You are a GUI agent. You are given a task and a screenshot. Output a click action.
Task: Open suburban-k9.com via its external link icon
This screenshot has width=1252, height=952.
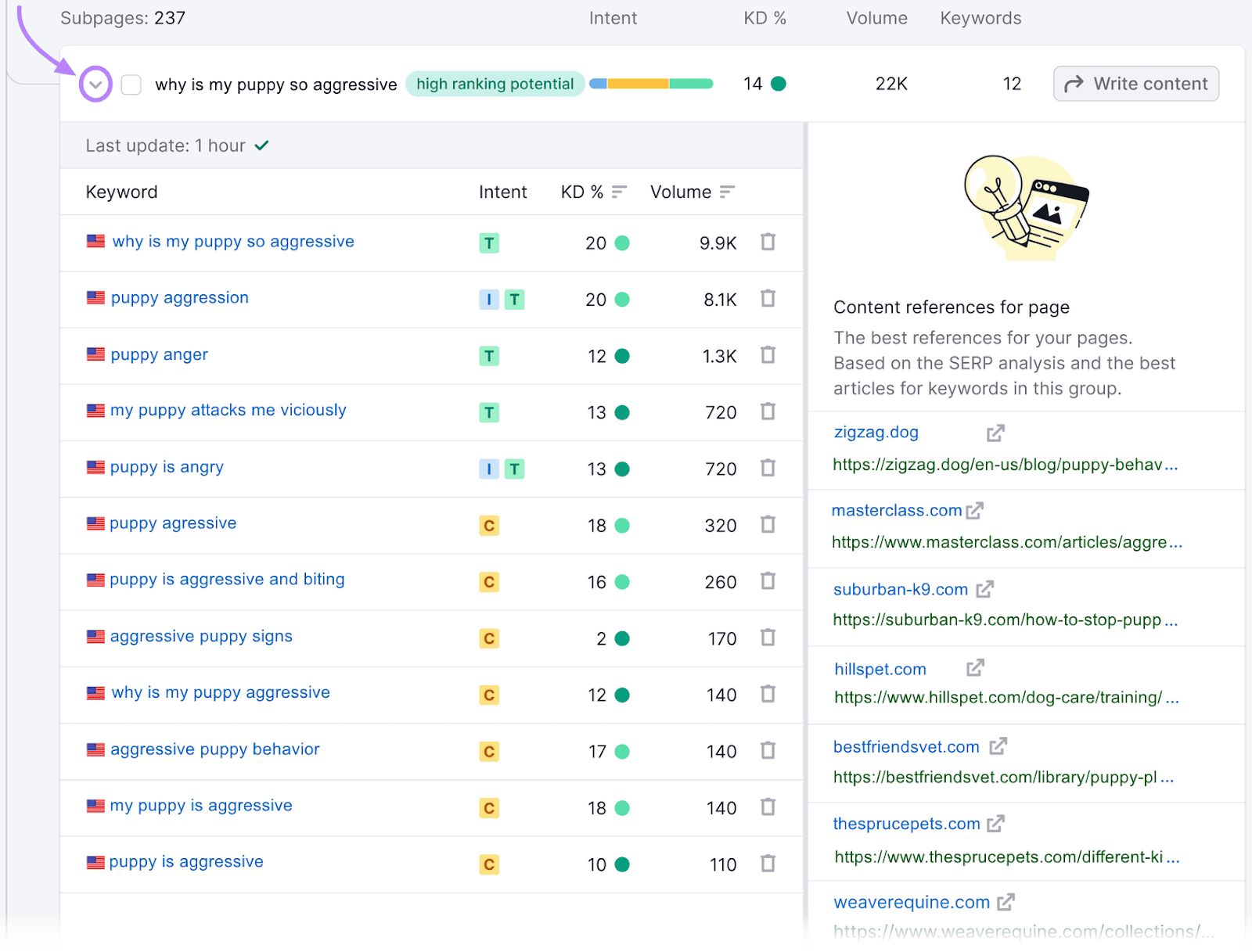click(986, 589)
